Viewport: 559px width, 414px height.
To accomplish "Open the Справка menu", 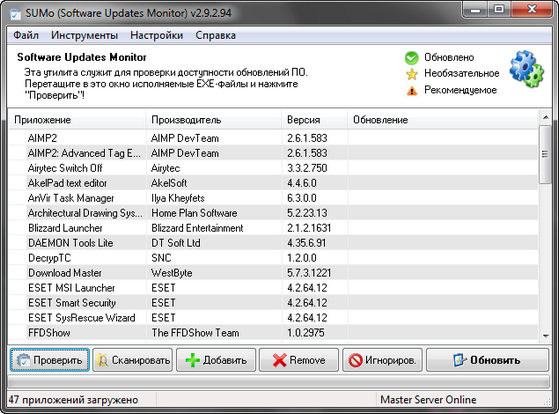I will (x=215, y=35).
